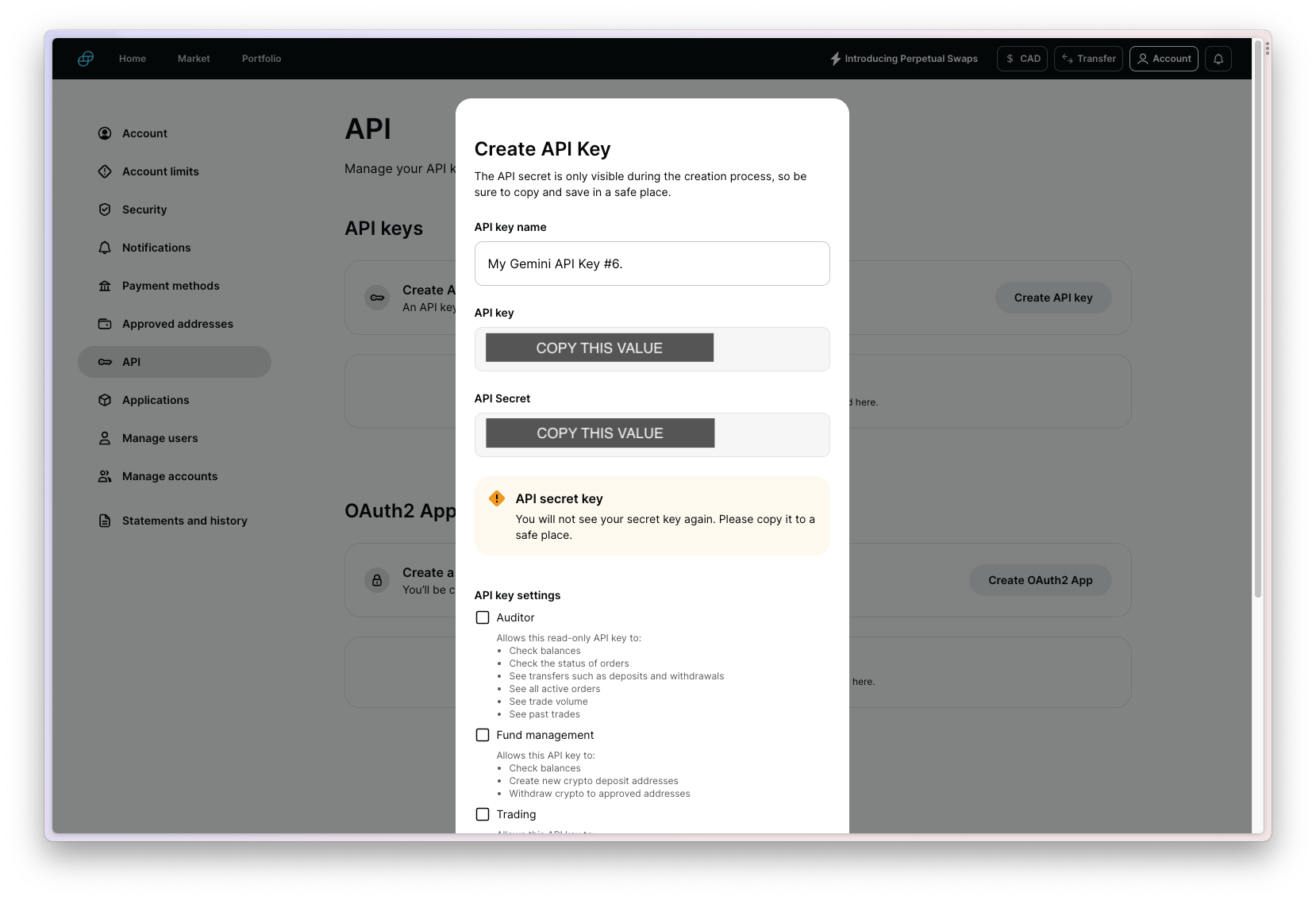Open the notifications bell icon
1316x900 pixels.
[x=1218, y=59]
